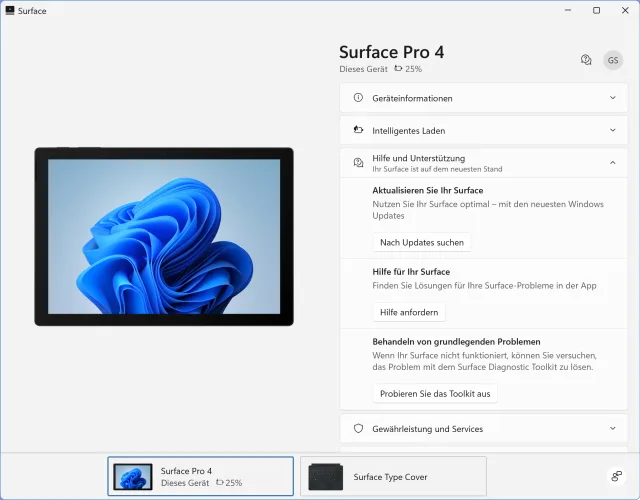
Task: Click the info icon beside Geräteinformationen
Action: [359, 98]
